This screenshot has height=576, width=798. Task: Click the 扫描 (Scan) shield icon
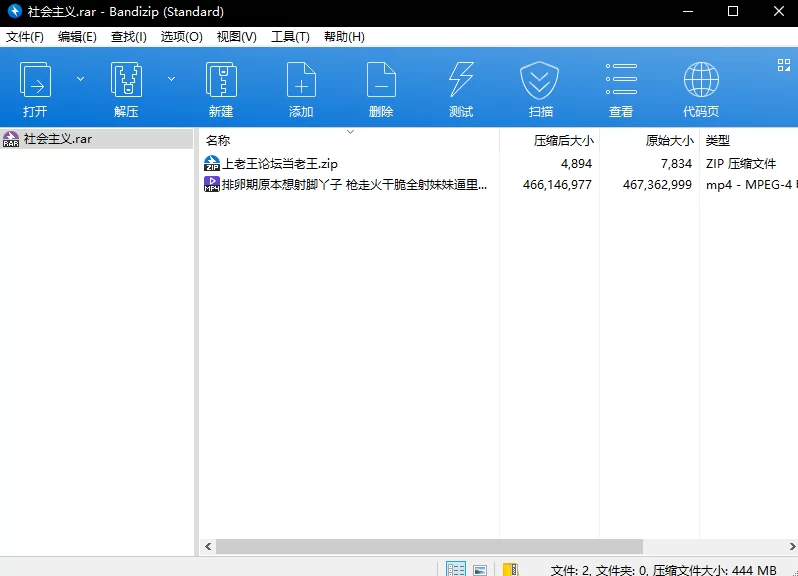pos(540,88)
